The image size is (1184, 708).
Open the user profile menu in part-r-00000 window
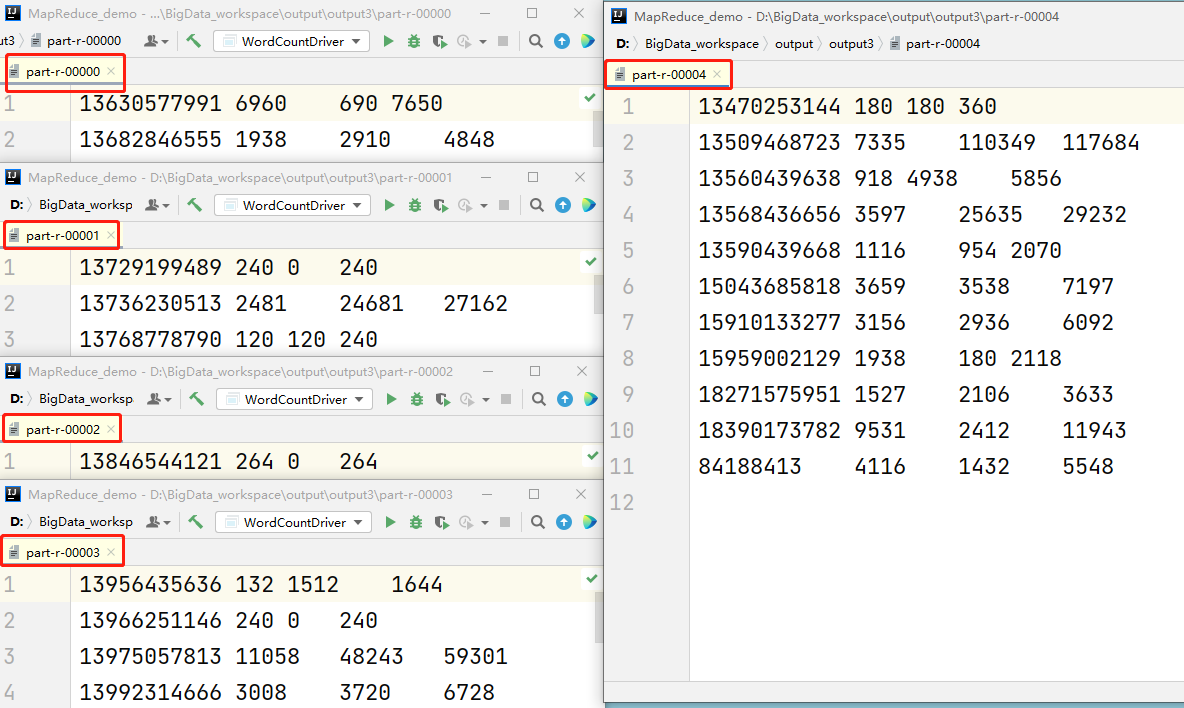point(156,41)
